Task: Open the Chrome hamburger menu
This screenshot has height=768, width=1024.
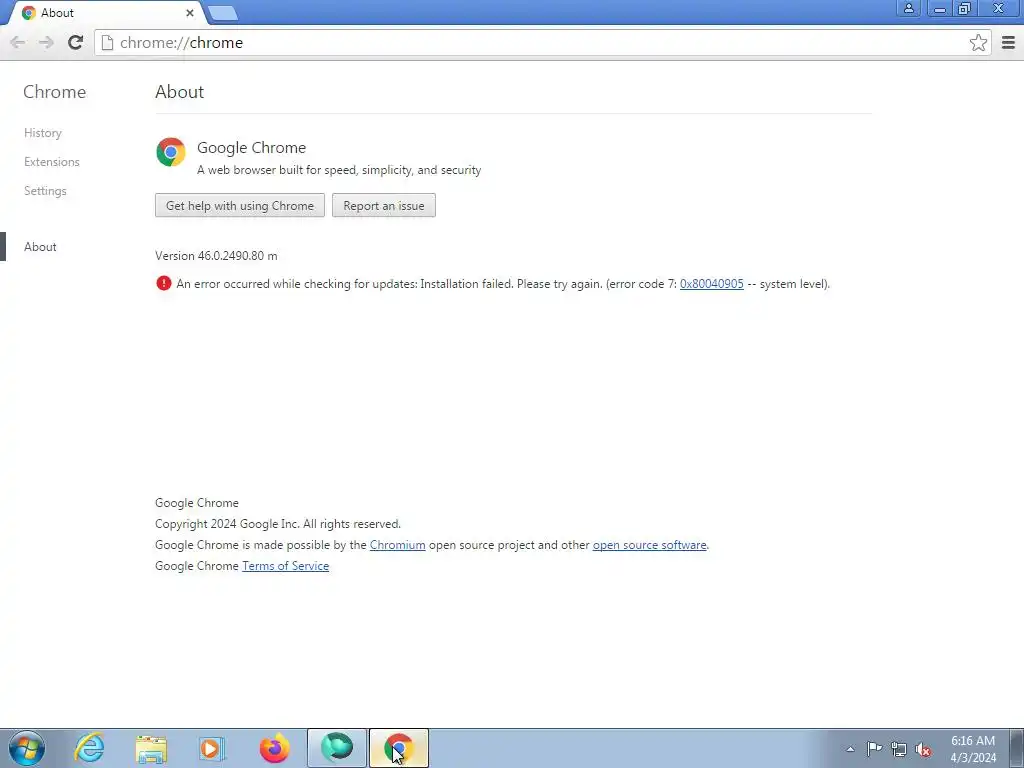Action: [1008, 42]
